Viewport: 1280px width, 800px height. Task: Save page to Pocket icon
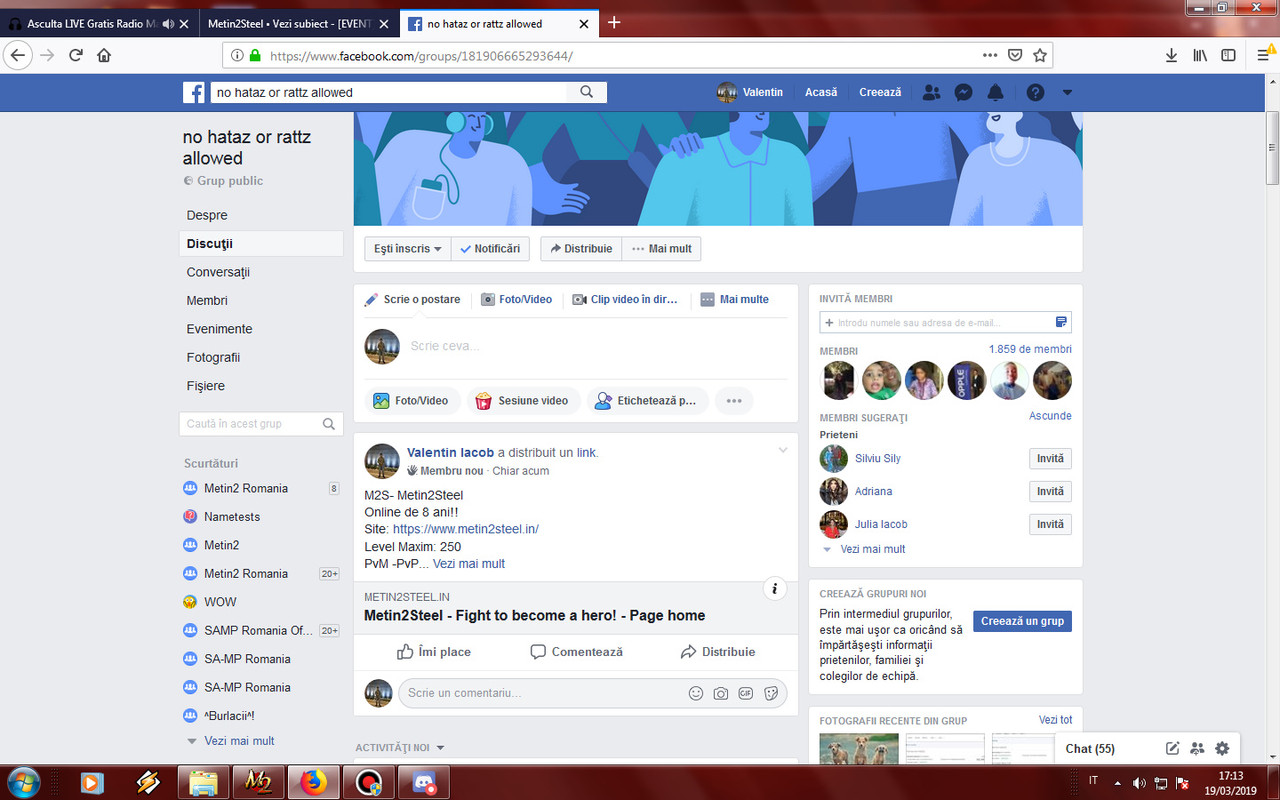point(1015,55)
